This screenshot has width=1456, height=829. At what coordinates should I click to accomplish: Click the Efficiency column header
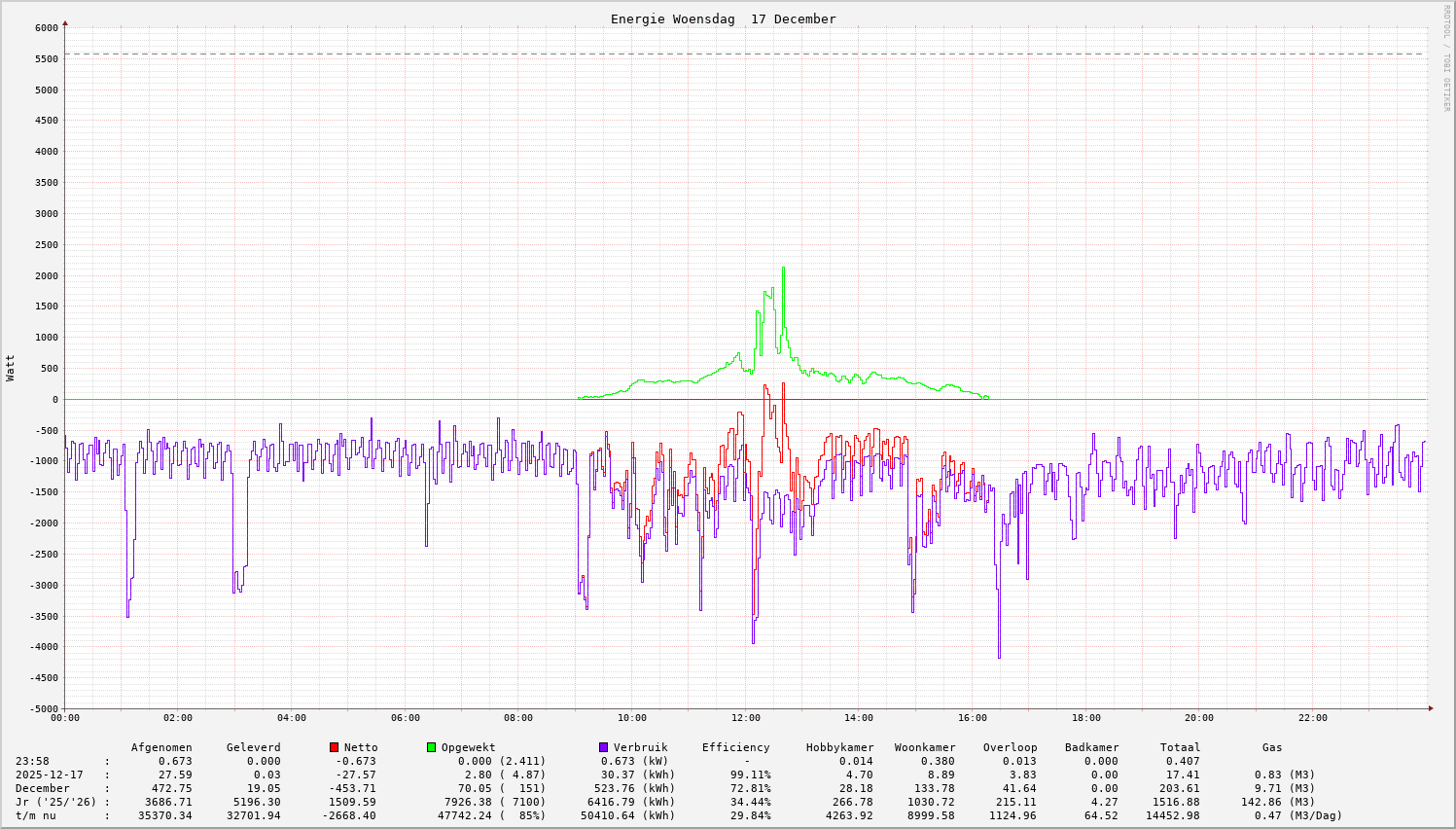point(735,748)
